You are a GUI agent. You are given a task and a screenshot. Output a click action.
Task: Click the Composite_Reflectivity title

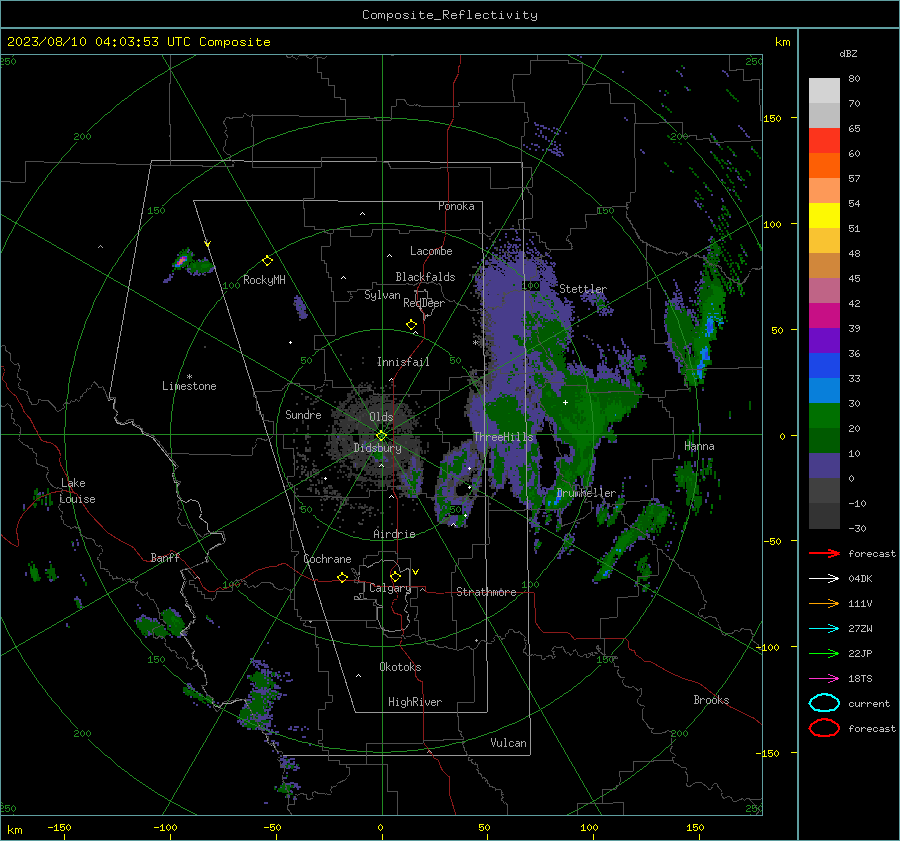pyautogui.click(x=450, y=15)
